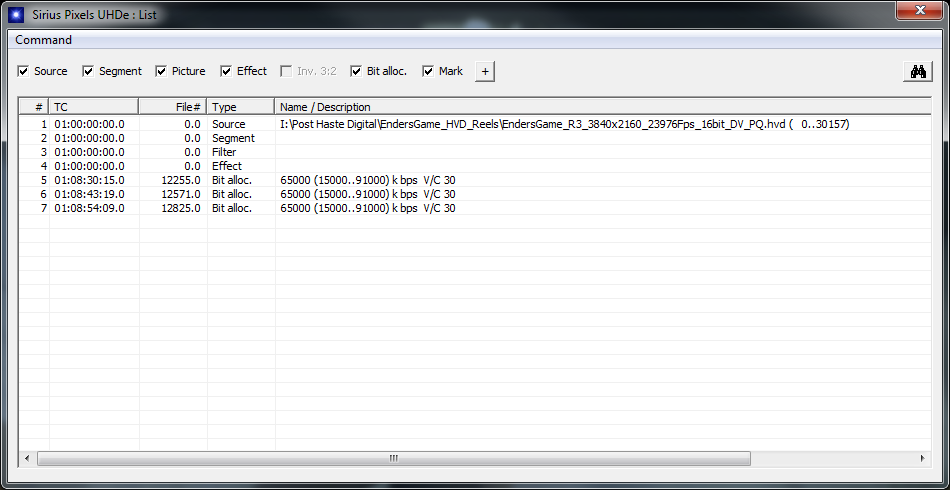Click timecode 01:08:43:19.0
The width and height of the screenshot is (950, 490).
[x=89, y=194]
